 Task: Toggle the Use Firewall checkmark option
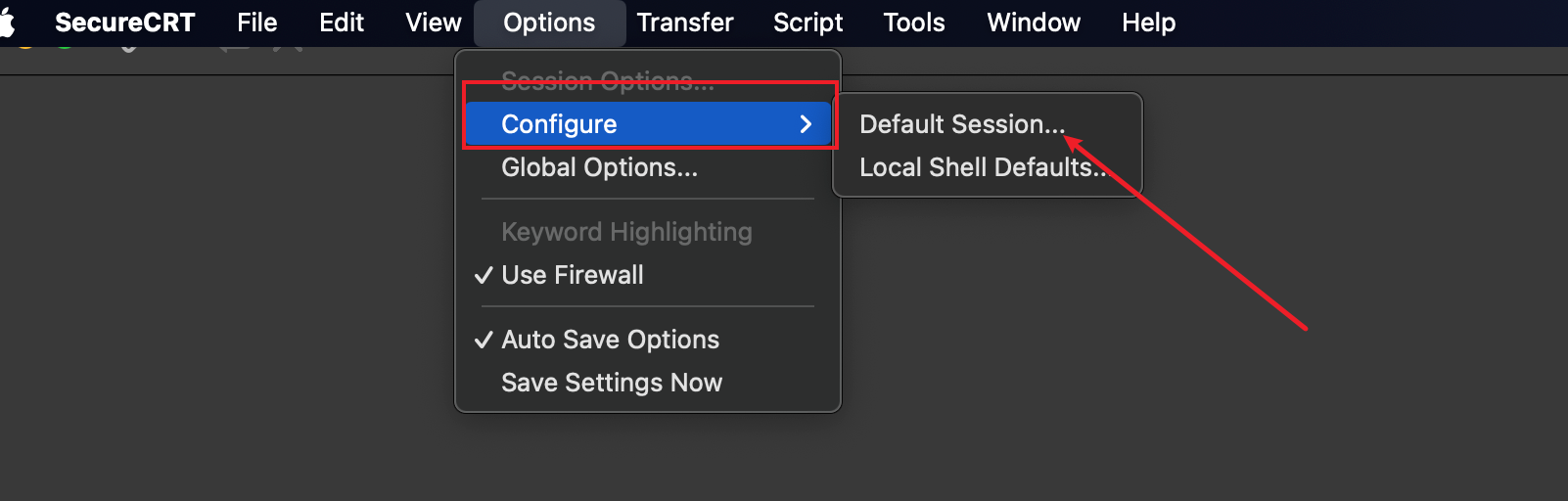pos(573,275)
